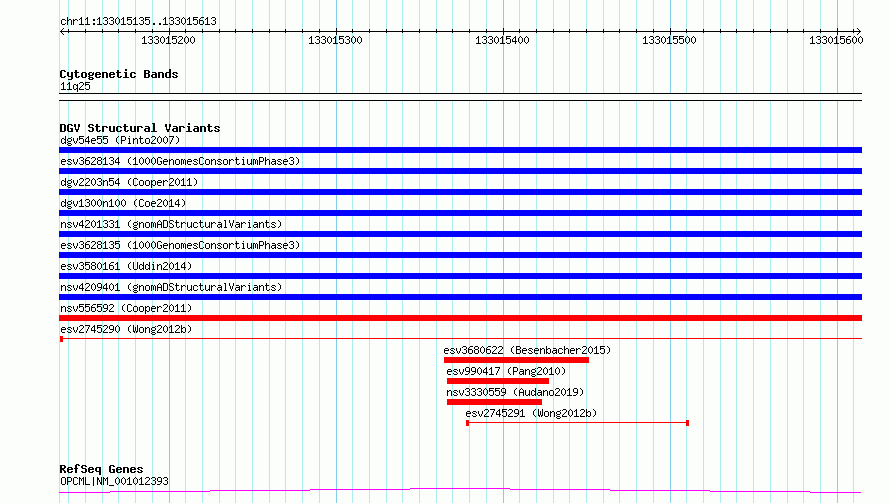Screen dimensions: 890x503
Task: Click variant label nsv556592 (Cooper2011)
Action: coord(126,308)
